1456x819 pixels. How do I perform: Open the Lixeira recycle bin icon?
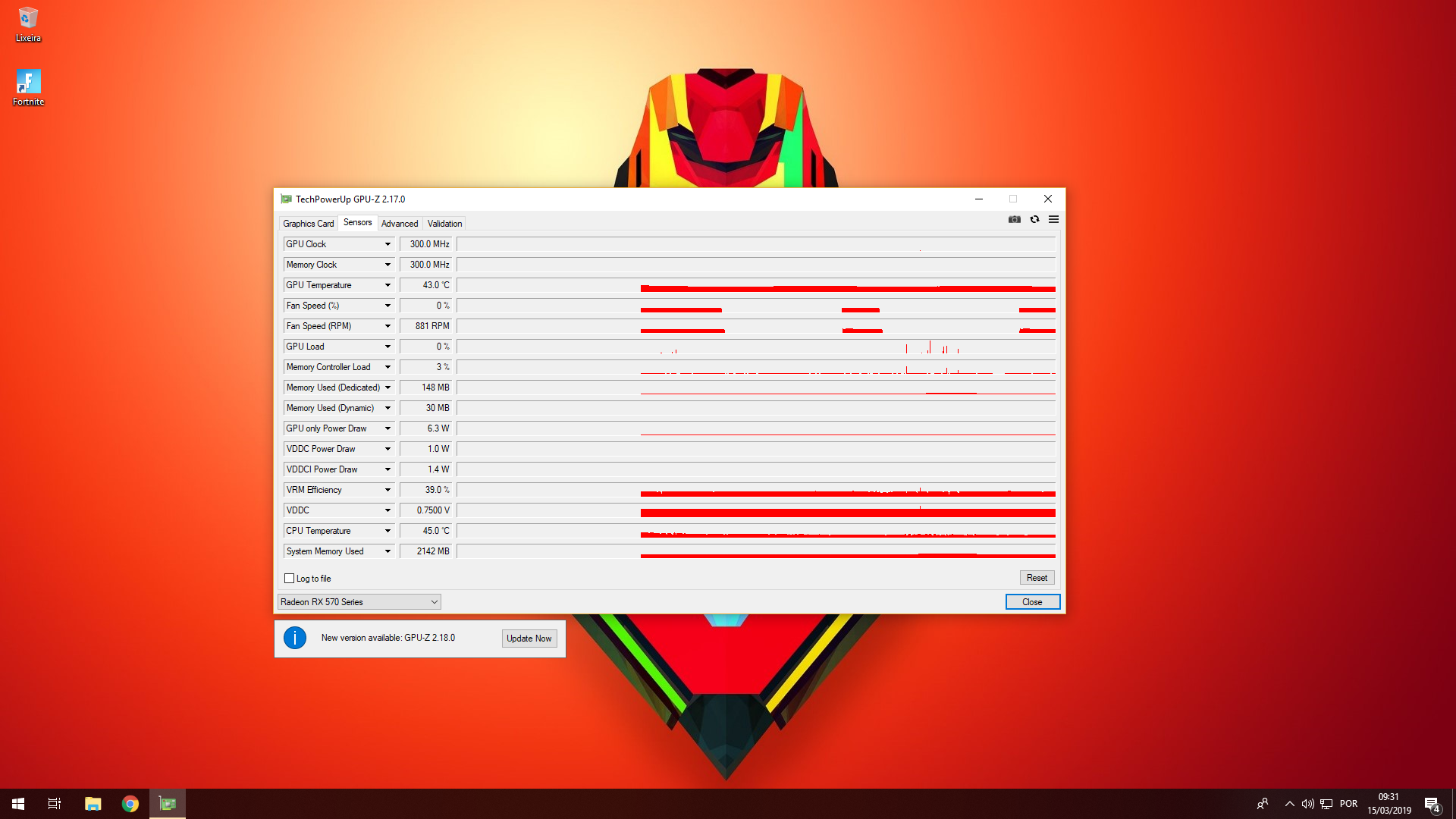28,24
